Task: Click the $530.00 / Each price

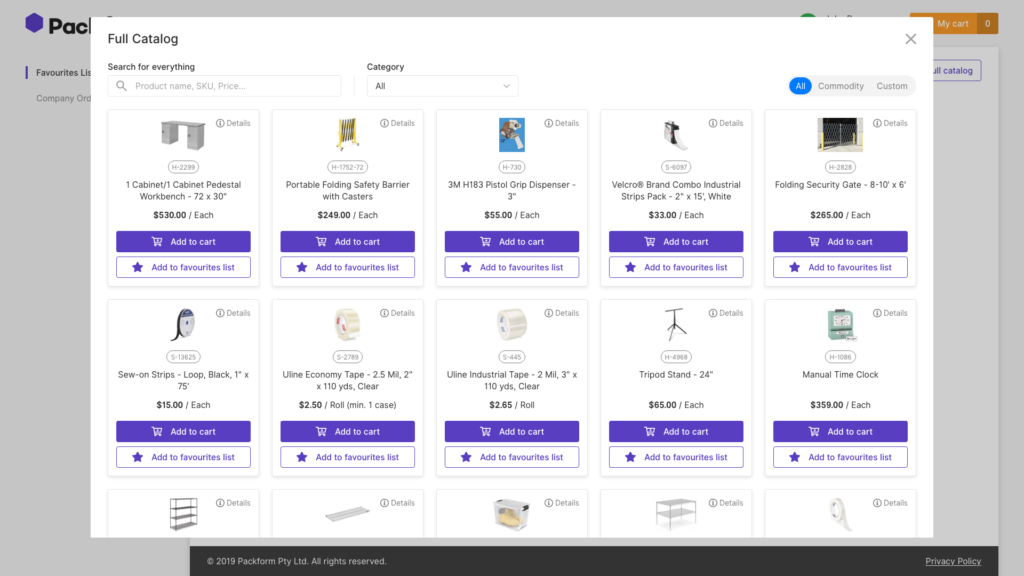Action: (183, 215)
